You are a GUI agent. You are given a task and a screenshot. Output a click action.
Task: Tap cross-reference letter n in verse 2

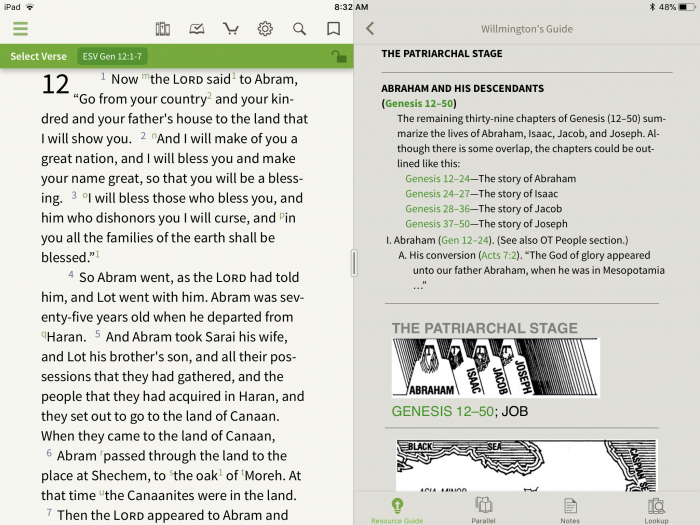pos(154,135)
